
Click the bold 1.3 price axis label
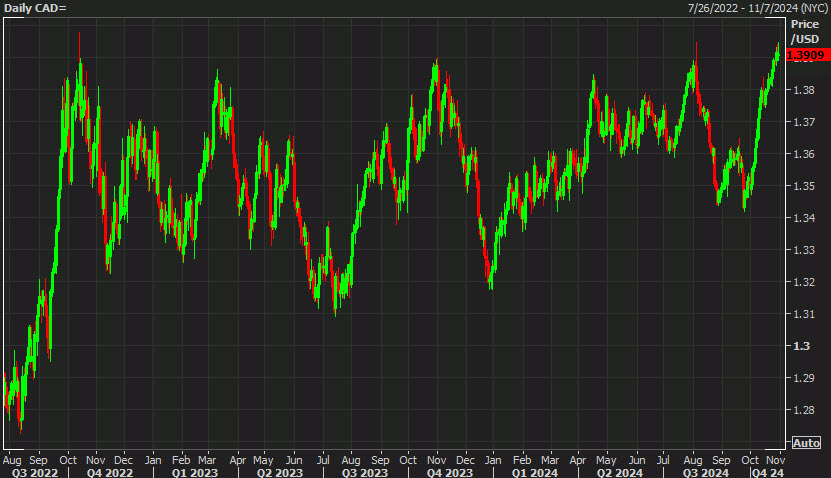click(x=801, y=346)
